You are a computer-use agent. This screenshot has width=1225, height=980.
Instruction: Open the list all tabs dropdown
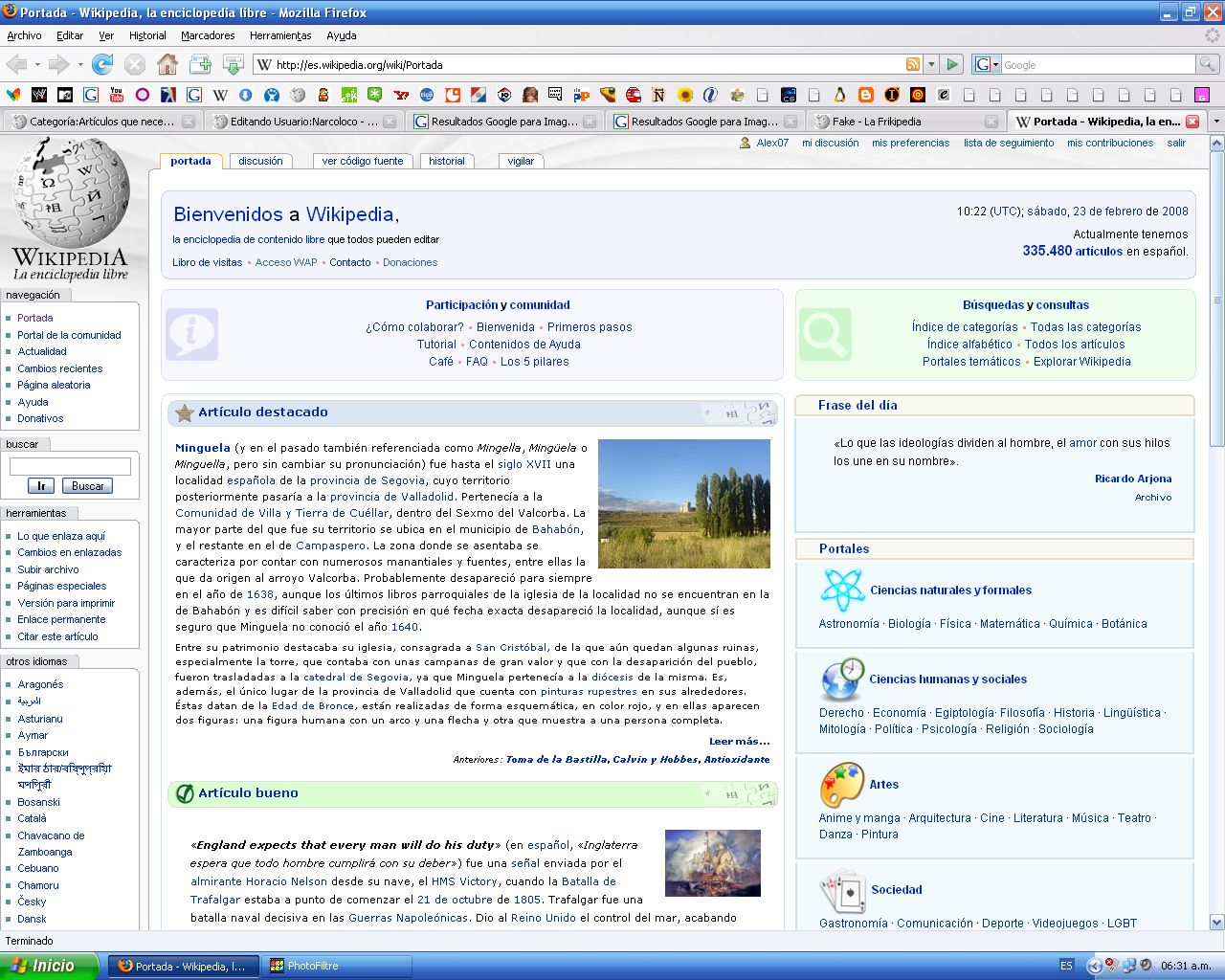pyautogui.click(x=1216, y=122)
